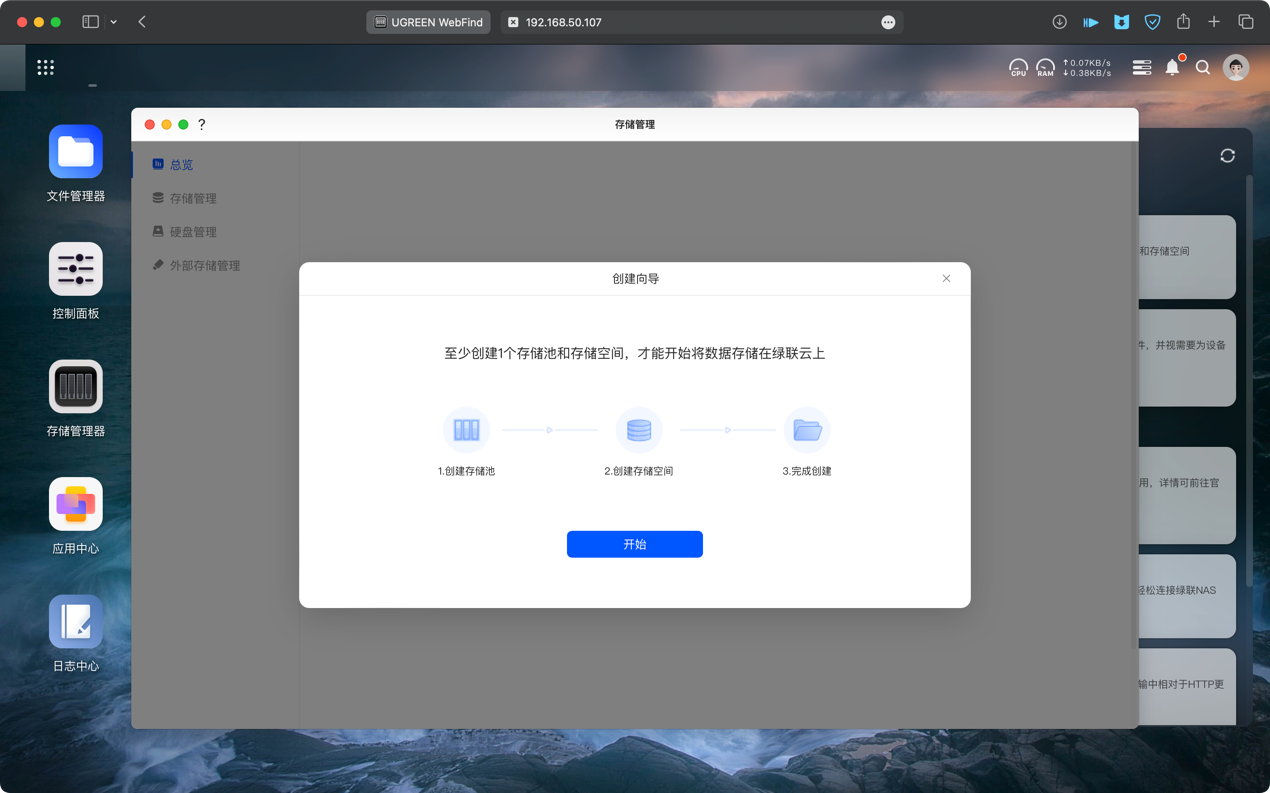
Task: Click the 开始 button in the wizard
Action: tap(634, 544)
